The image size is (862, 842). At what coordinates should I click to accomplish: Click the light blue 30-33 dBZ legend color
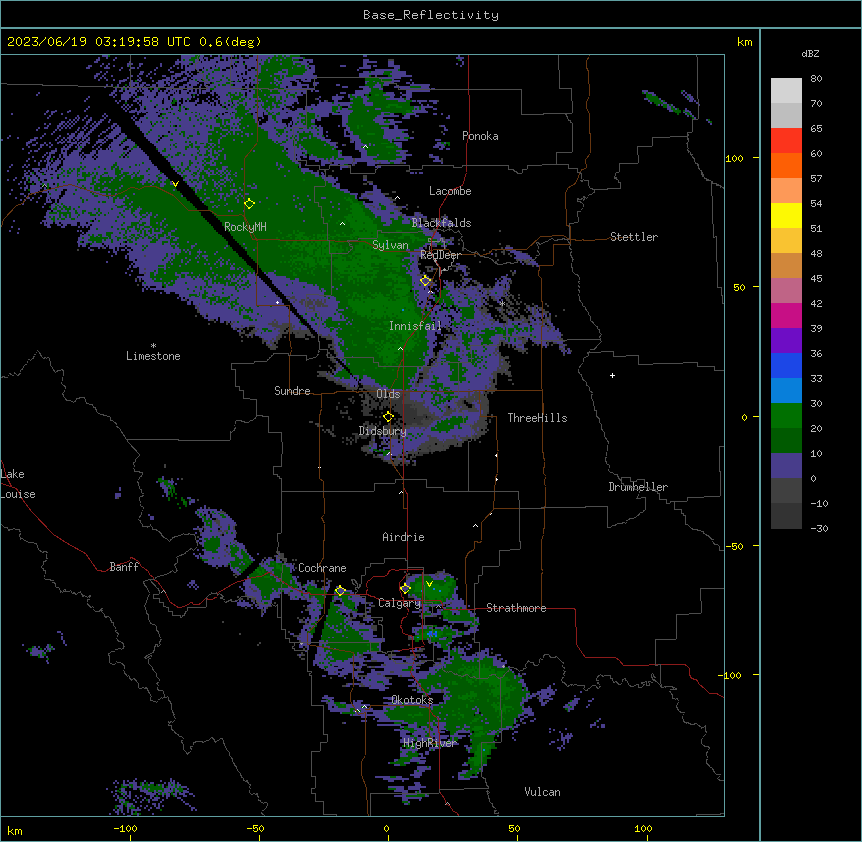(x=786, y=391)
